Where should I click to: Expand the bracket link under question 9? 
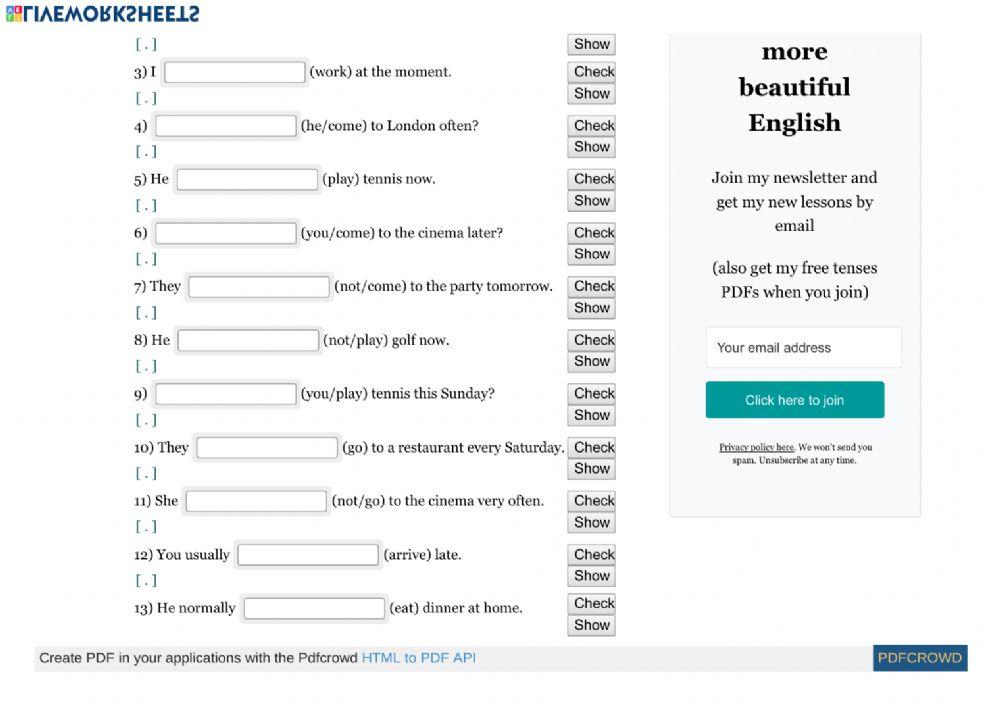[146, 420]
